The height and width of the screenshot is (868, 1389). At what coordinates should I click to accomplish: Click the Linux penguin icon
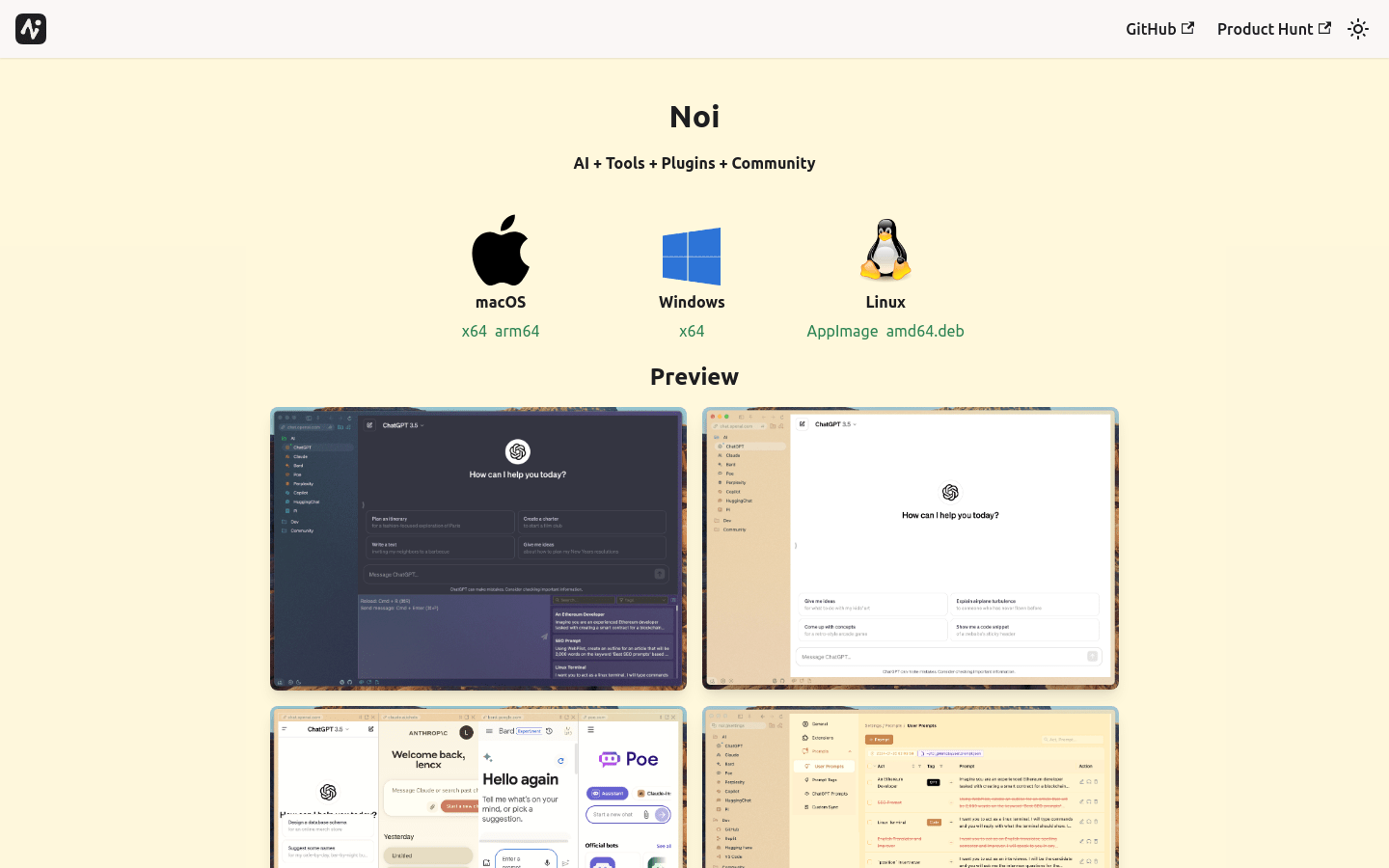(885, 250)
